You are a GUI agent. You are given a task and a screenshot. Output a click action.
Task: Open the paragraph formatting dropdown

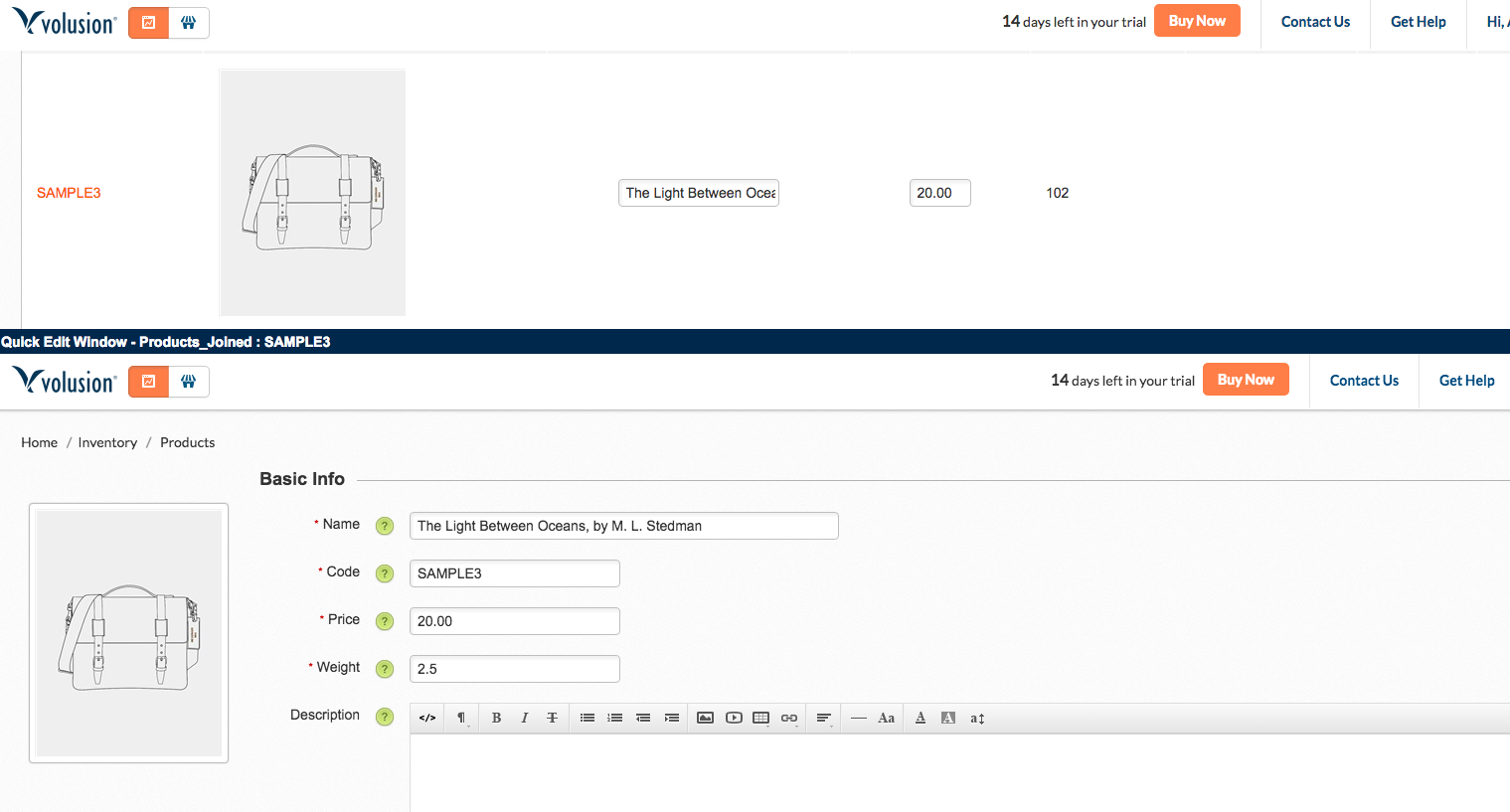[461, 718]
